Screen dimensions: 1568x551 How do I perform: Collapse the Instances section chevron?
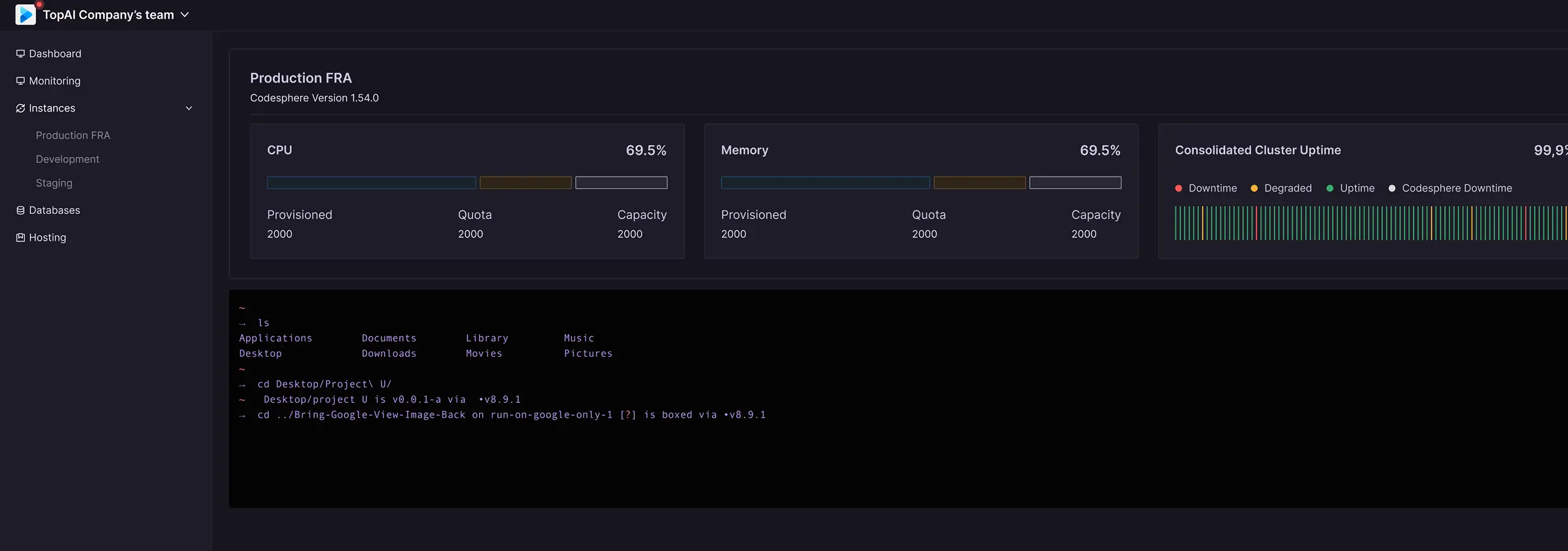tap(189, 108)
